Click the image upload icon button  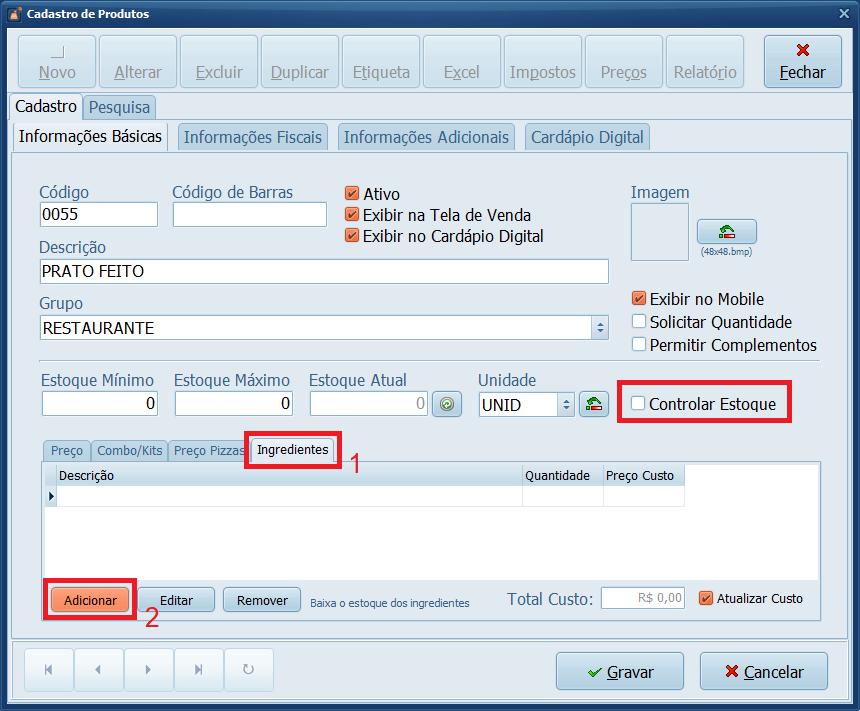tap(726, 232)
